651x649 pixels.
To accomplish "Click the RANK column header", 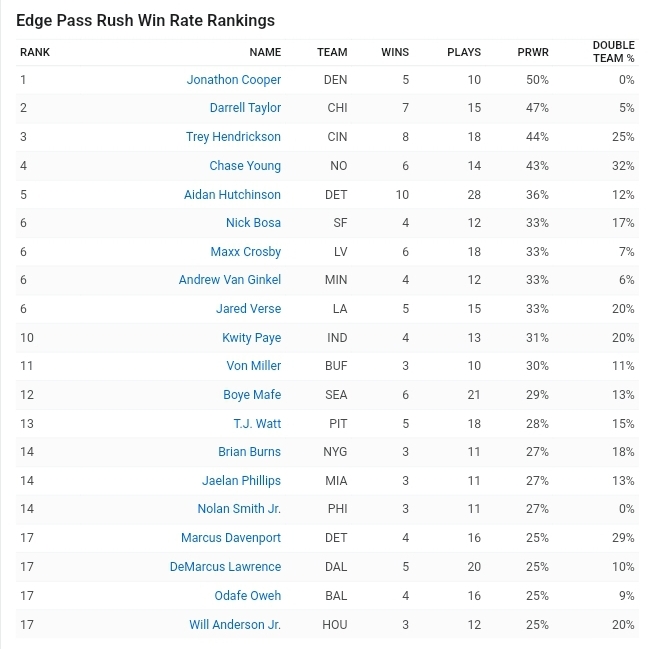I will [35, 52].
